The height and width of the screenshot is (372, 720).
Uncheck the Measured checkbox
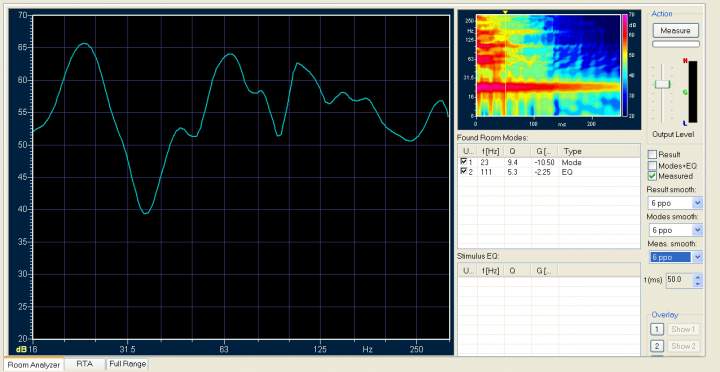tap(652, 176)
